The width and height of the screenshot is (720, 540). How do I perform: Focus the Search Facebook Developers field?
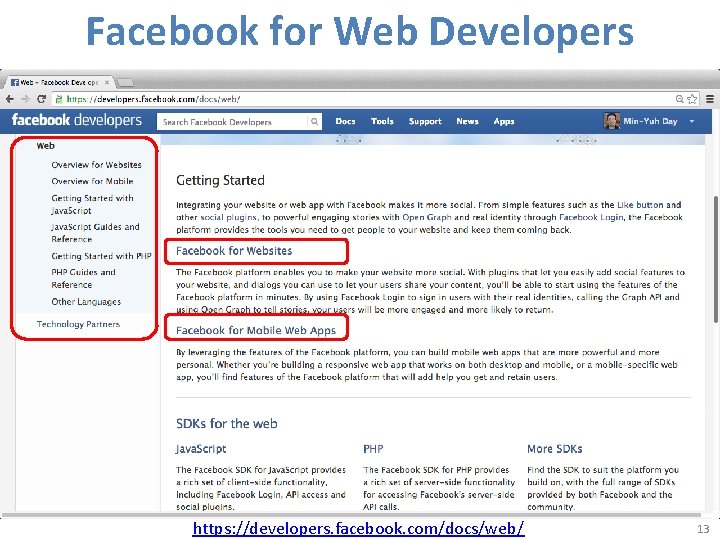coord(232,122)
